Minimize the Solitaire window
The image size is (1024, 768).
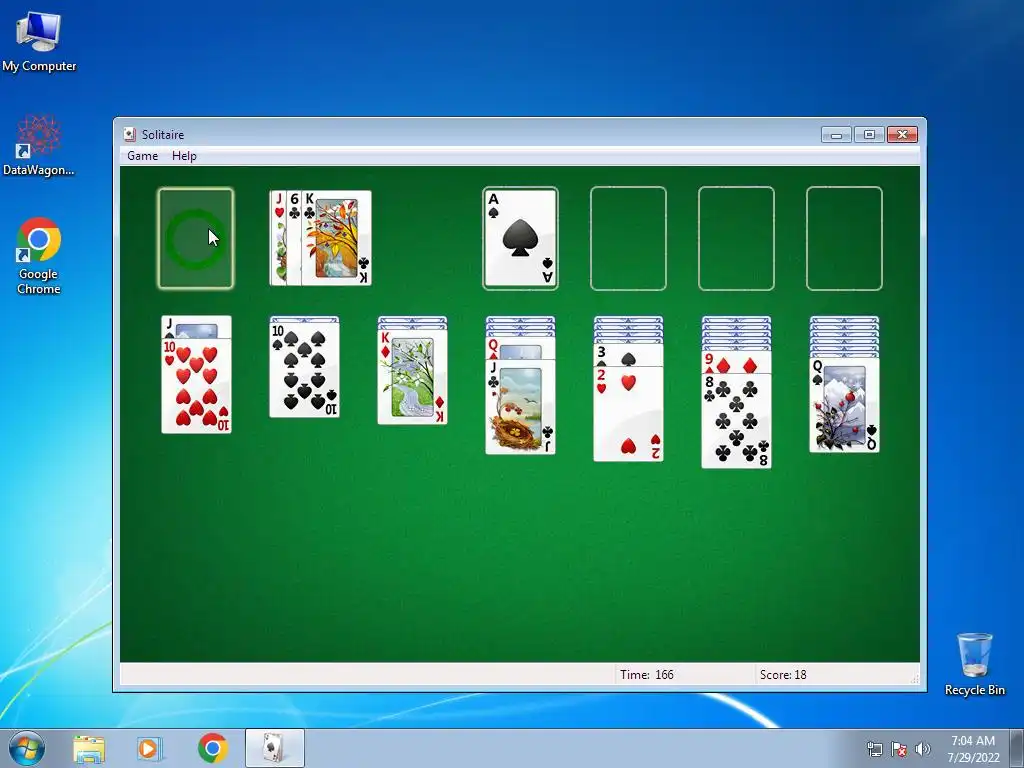tap(837, 135)
